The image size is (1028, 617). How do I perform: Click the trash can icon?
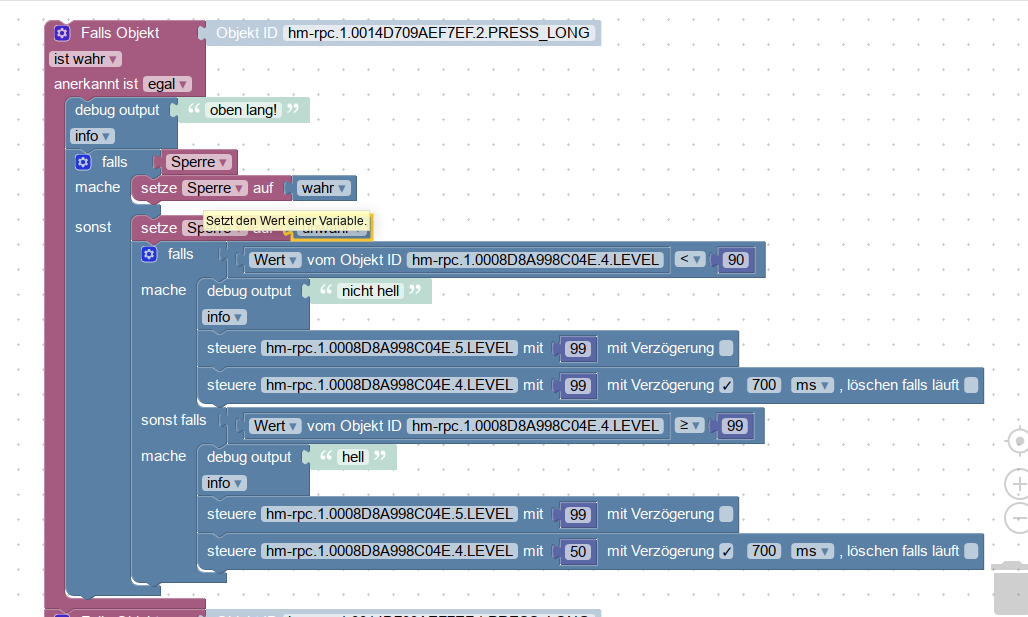pos(1012,587)
